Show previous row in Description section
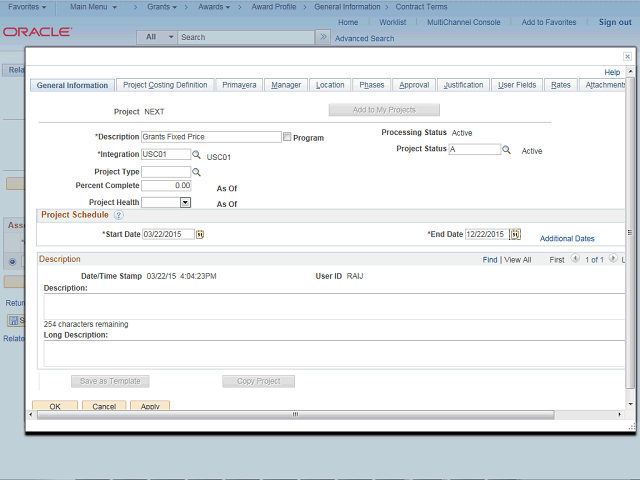Screen dimensions: 640x480 575,258
